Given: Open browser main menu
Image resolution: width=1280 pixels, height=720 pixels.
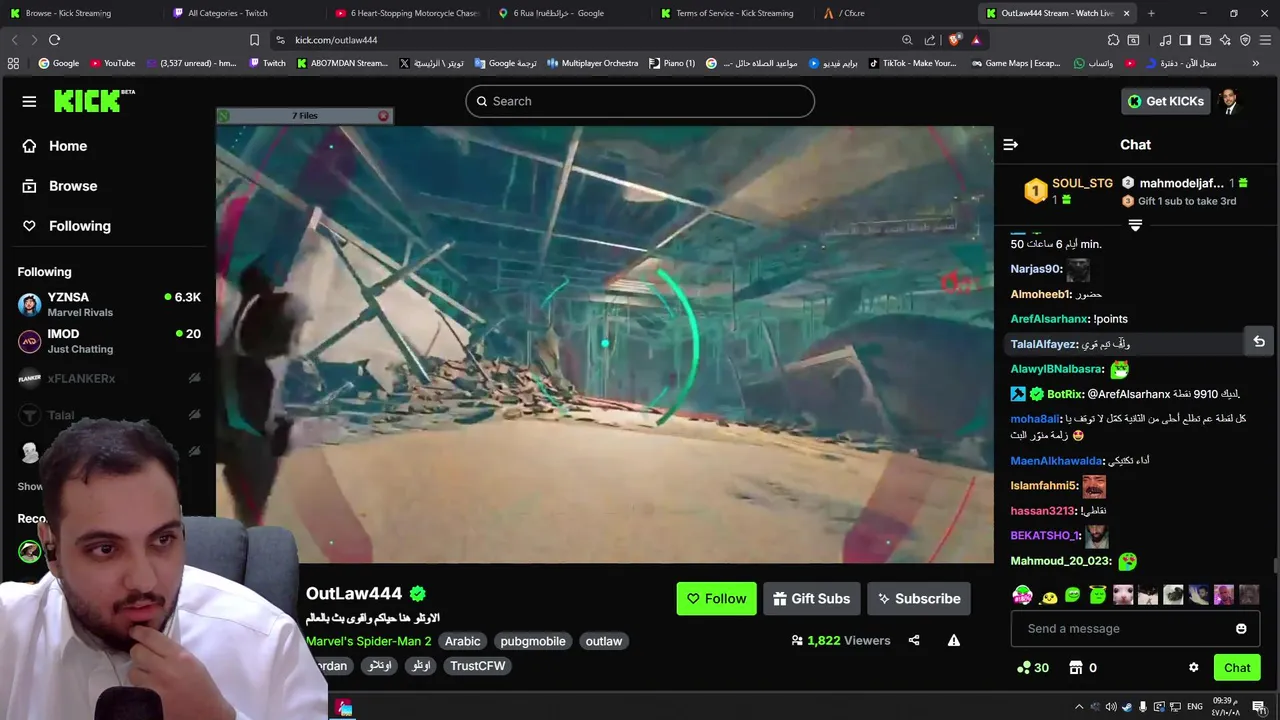Looking at the screenshot, I should 1265,40.
